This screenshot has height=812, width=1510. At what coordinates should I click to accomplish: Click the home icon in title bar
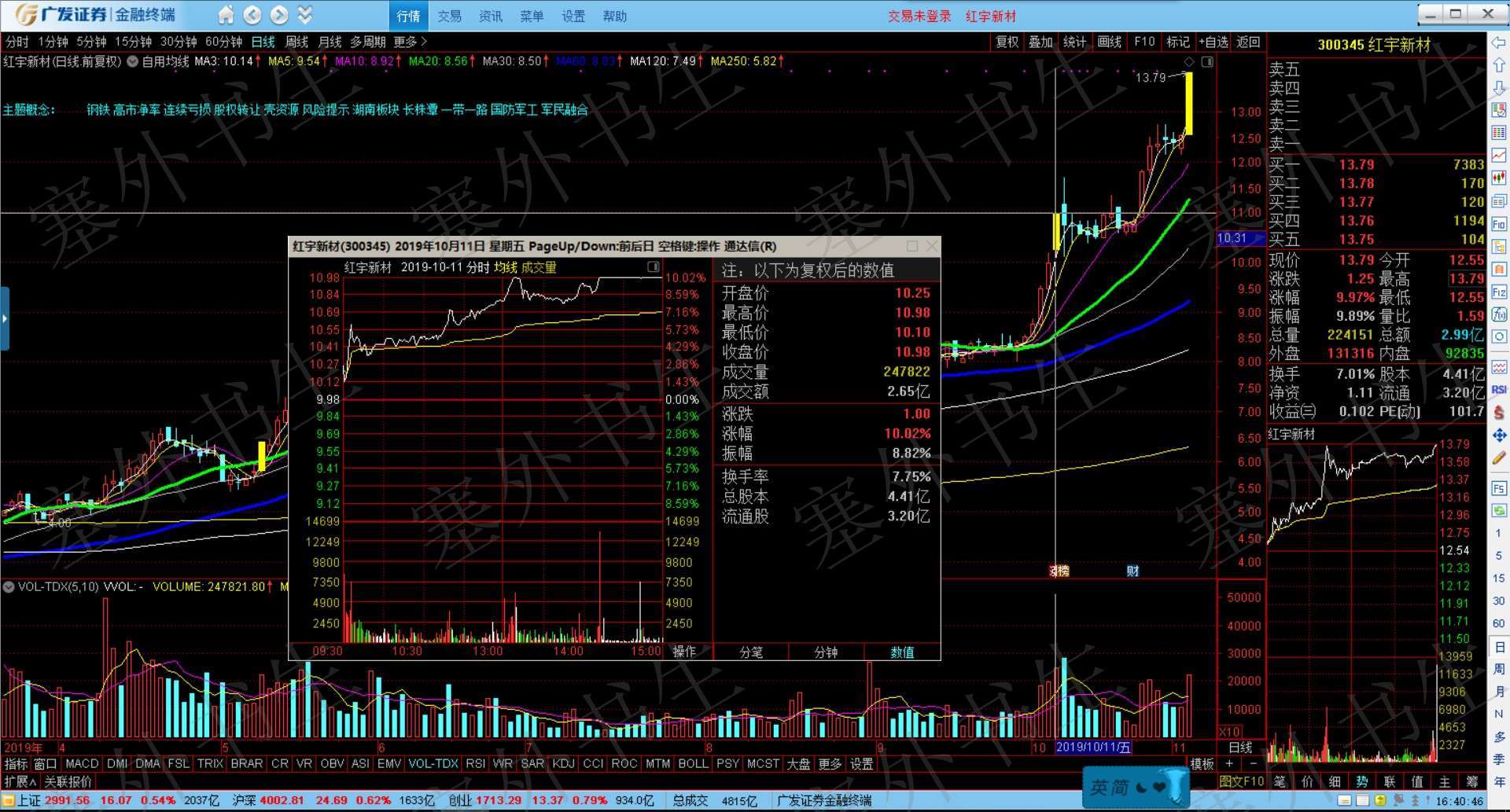point(226,15)
